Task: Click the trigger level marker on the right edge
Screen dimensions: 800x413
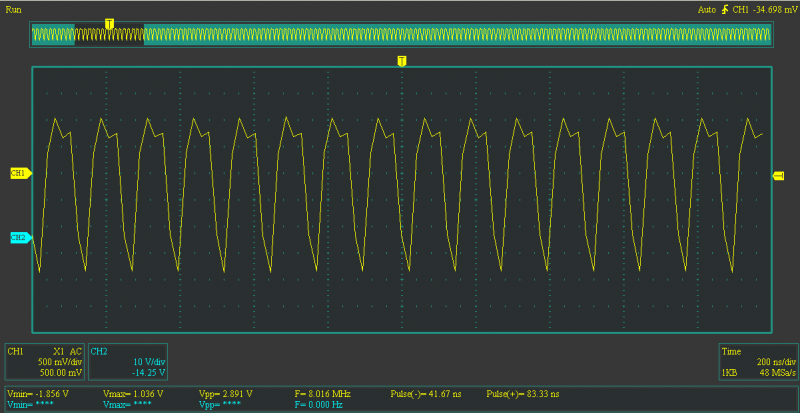Action: (779, 176)
